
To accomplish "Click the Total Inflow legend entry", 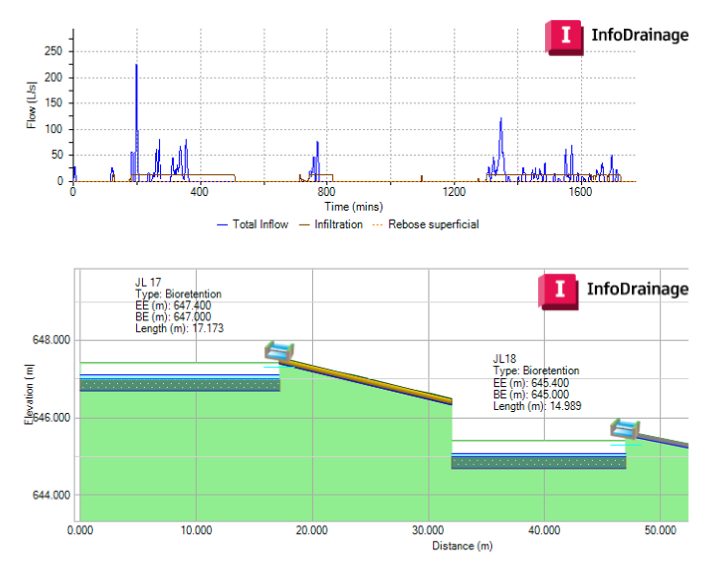I will click(252, 224).
